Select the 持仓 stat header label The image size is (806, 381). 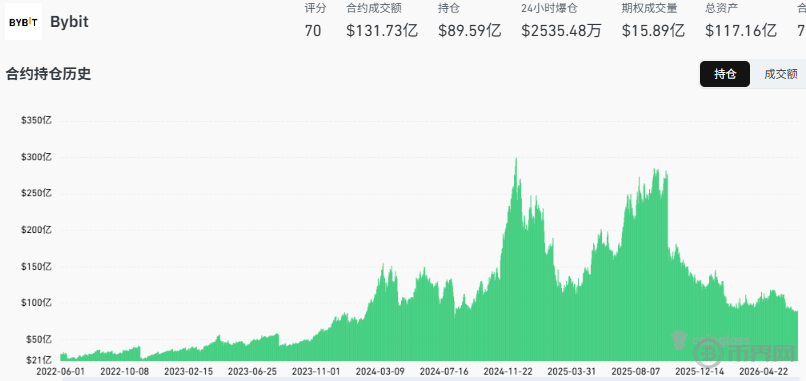coord(448,8)
